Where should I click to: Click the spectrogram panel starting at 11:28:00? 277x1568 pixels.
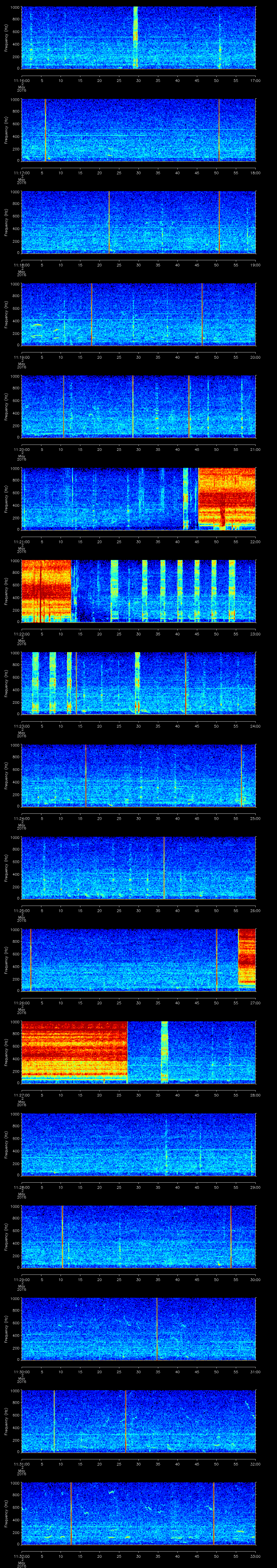139,1144
